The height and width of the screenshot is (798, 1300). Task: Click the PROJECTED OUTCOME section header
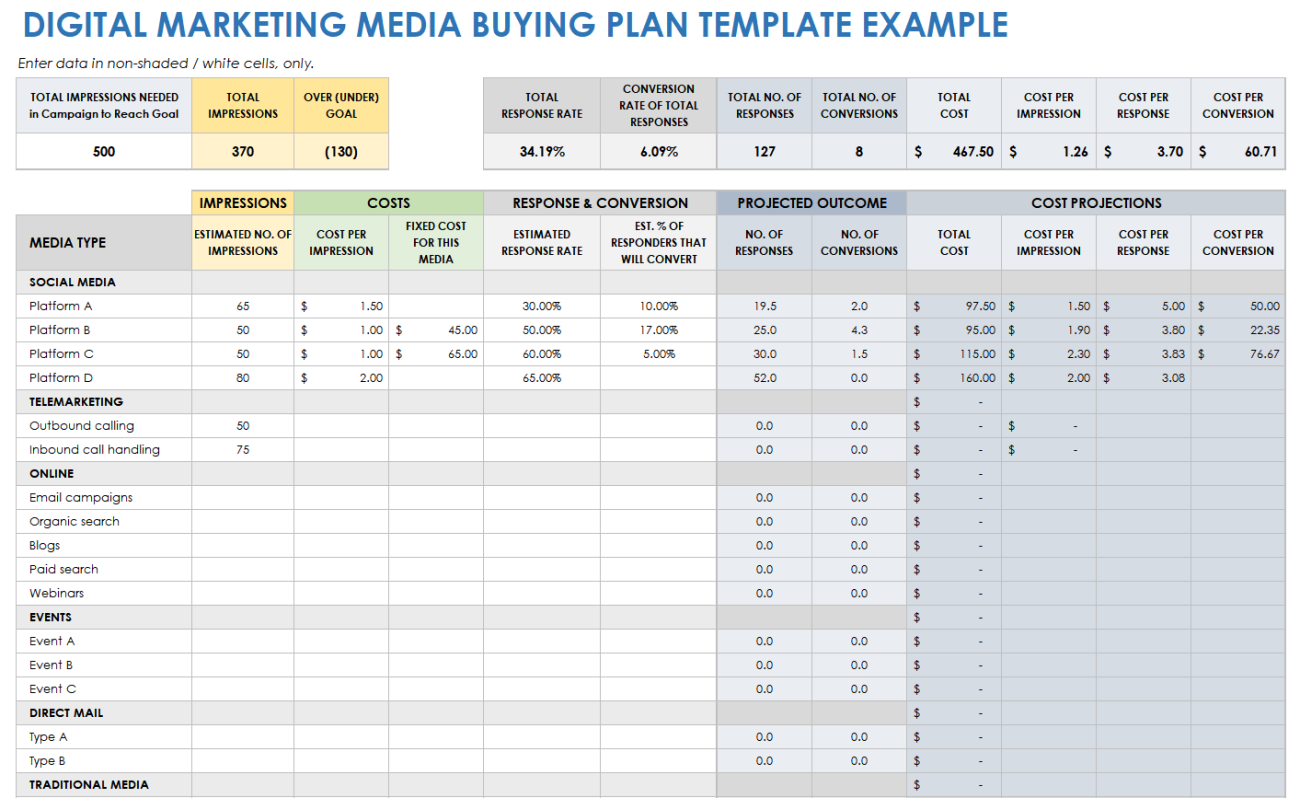(x=811, y=203)
